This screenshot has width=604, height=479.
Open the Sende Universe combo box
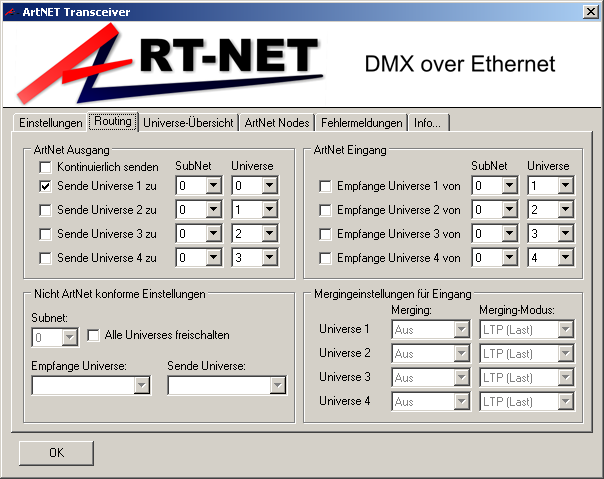[227, 385]
